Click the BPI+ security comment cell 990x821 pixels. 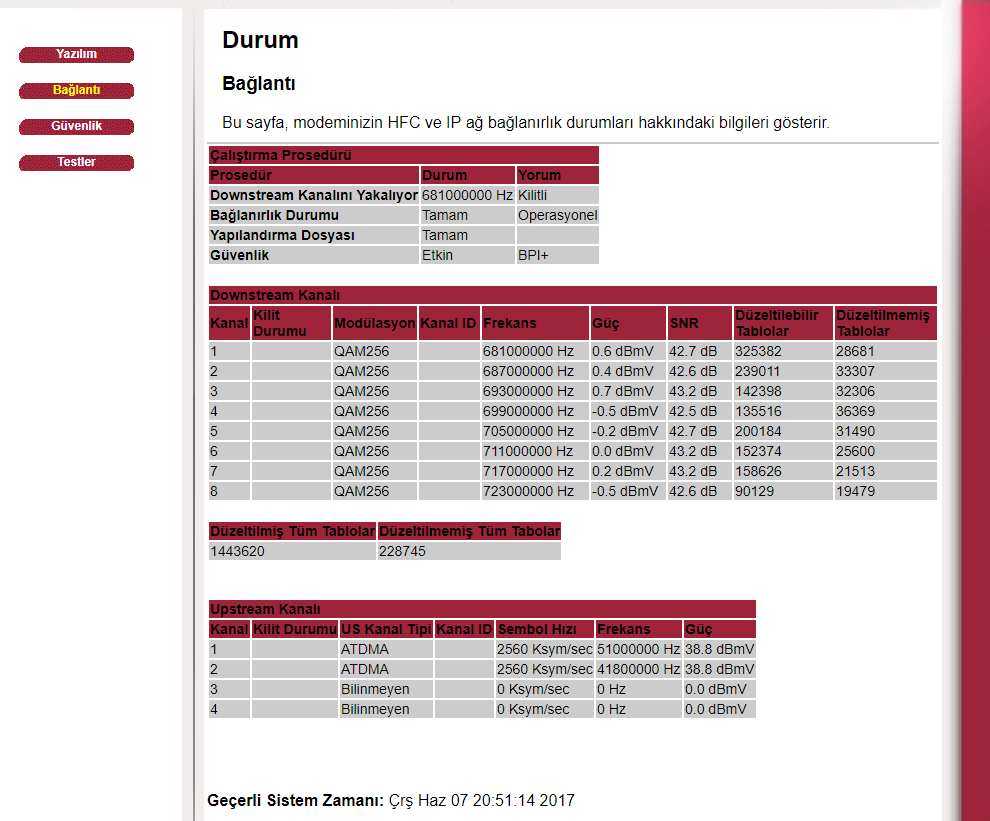coord(535,255)
